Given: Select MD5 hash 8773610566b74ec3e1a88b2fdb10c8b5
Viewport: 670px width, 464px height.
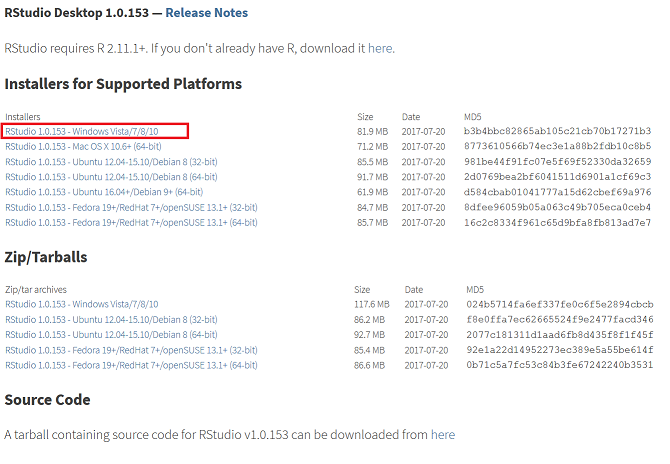Looking at the screenshot, I should [x=557, y=147].
